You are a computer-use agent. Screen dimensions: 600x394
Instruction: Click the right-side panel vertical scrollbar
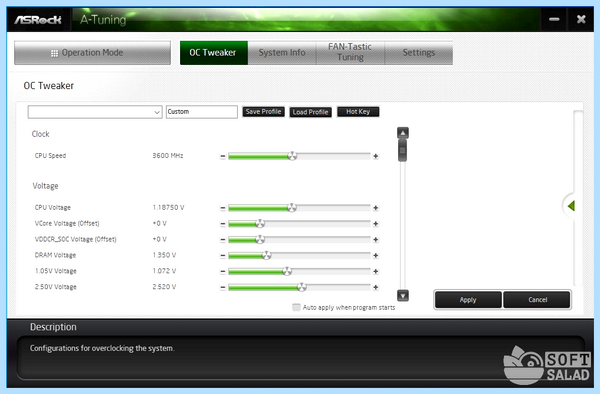coord(578,198)
